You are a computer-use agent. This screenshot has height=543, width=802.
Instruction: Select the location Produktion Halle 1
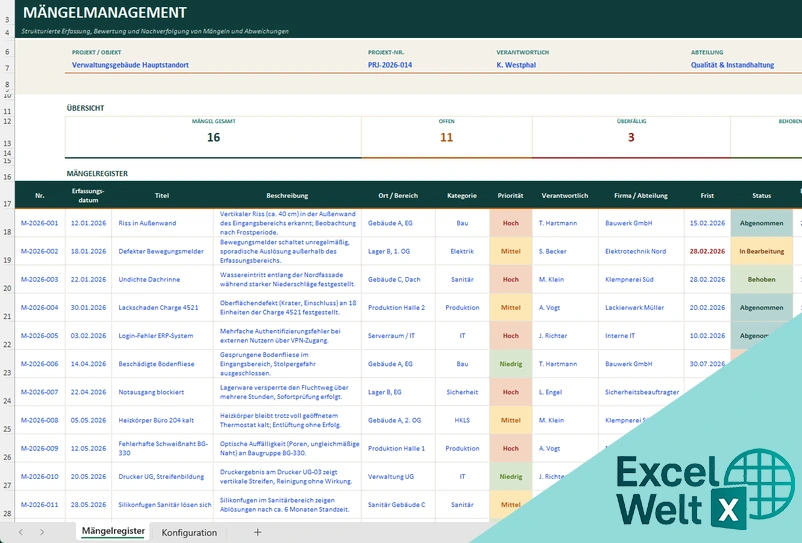pyautogui.click(x=396, y=448)
